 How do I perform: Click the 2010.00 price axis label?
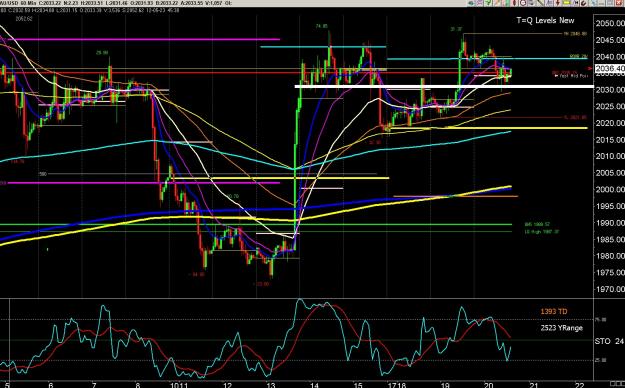610,156
